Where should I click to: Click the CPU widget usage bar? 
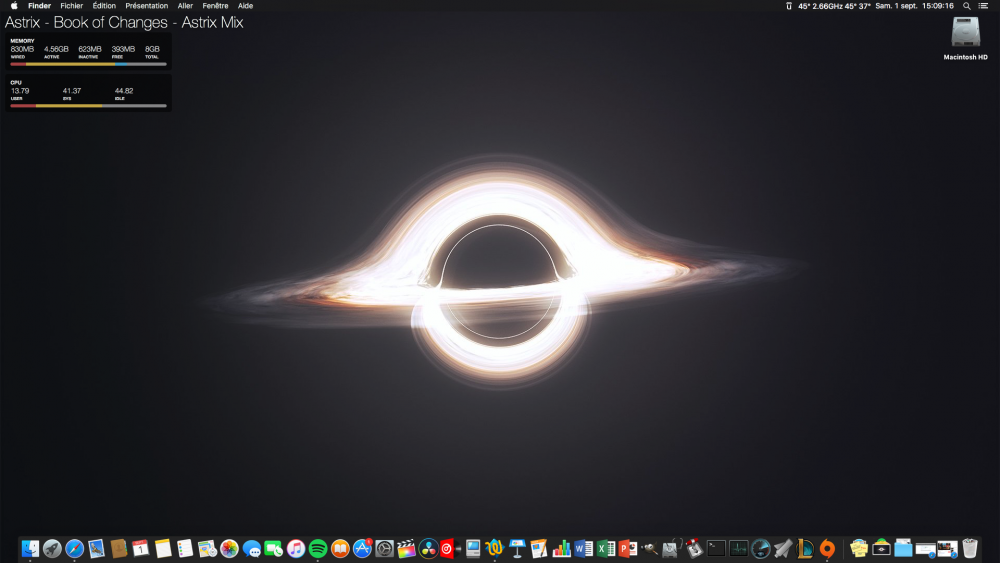[89, 105]
